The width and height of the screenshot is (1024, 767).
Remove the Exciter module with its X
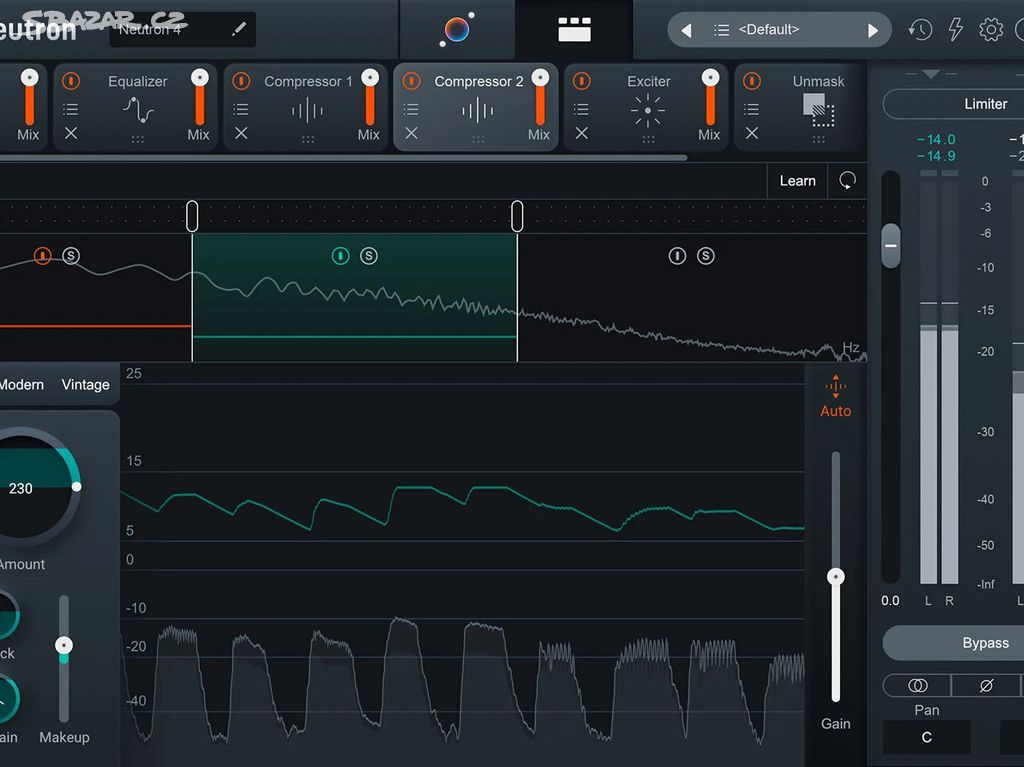pos(581,133)
